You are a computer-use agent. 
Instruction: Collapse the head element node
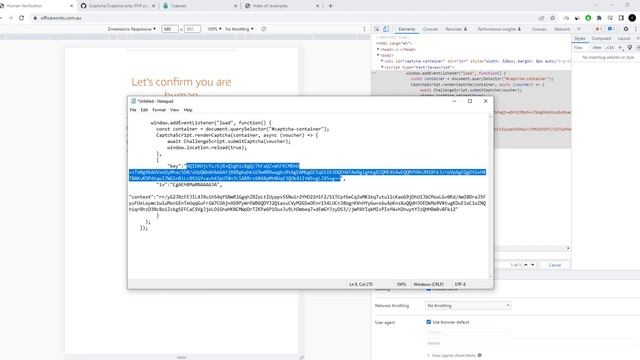378,49
